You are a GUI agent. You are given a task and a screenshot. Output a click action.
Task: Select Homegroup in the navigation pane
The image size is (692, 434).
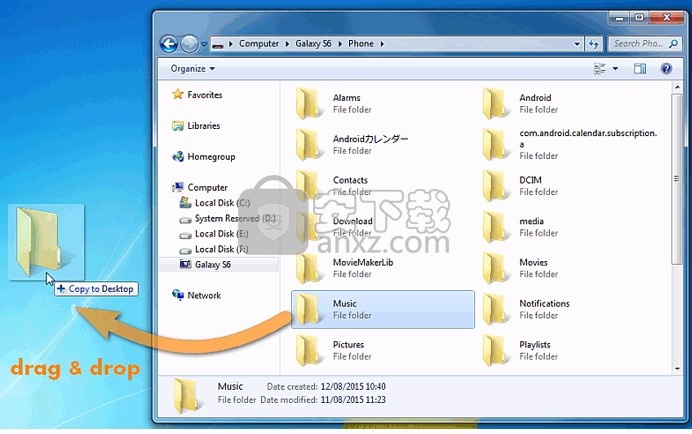coord(211,157)
